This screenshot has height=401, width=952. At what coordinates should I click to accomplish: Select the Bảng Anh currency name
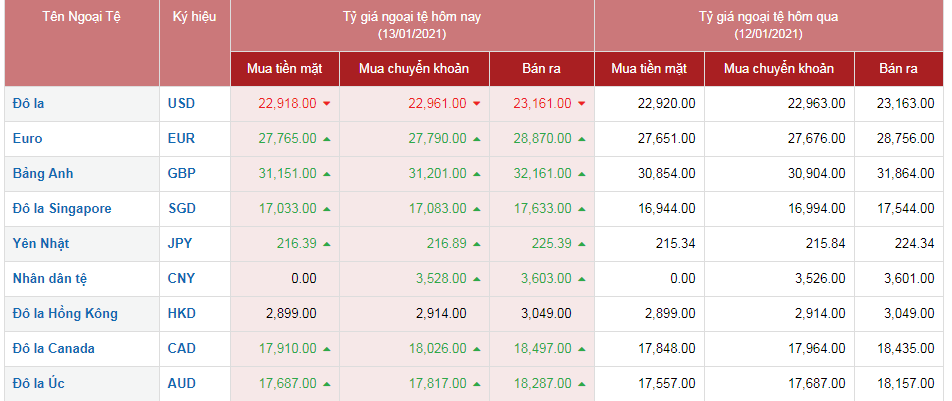(x=43, y=173)
